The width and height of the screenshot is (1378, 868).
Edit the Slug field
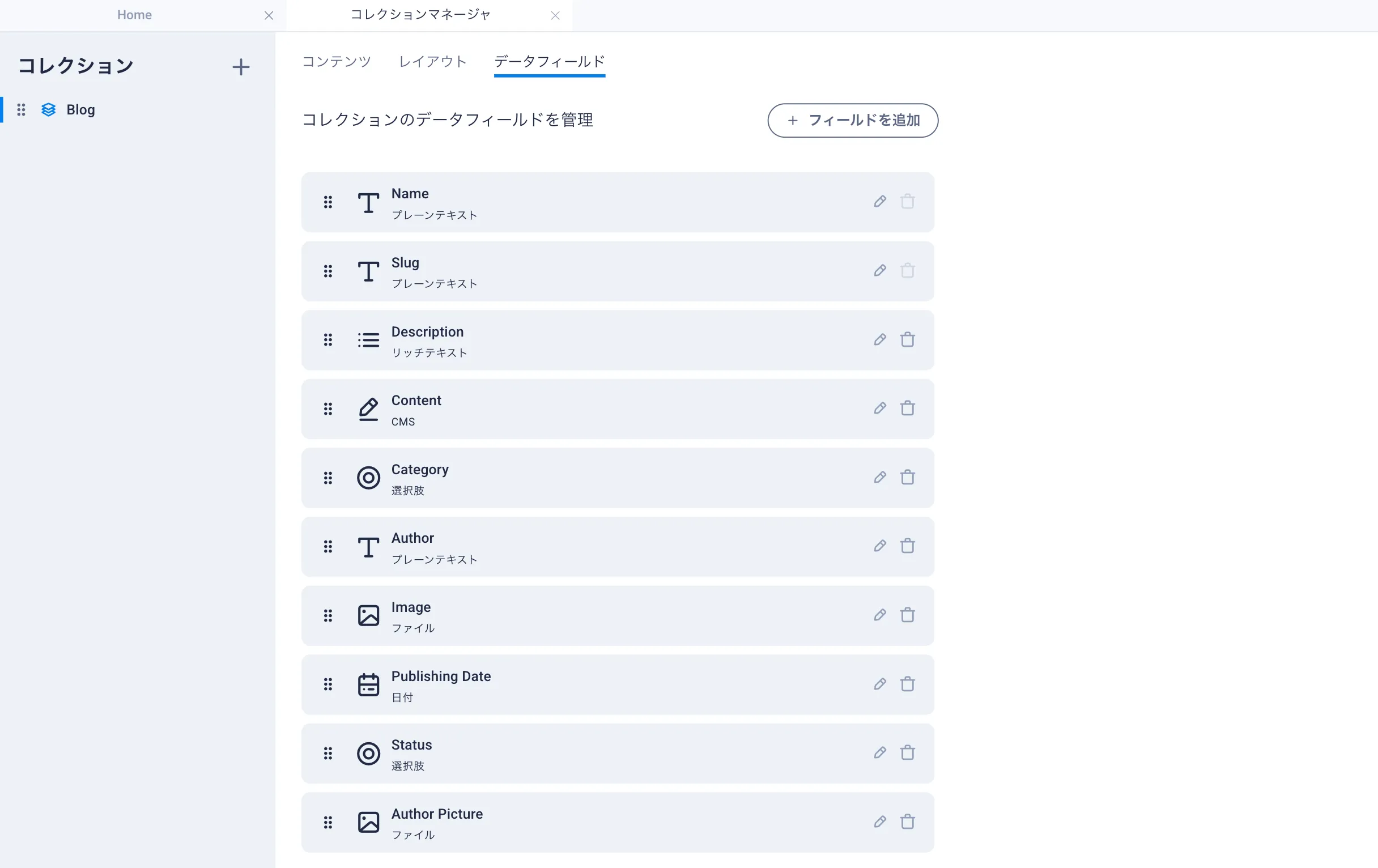click(x=879, y=271)
